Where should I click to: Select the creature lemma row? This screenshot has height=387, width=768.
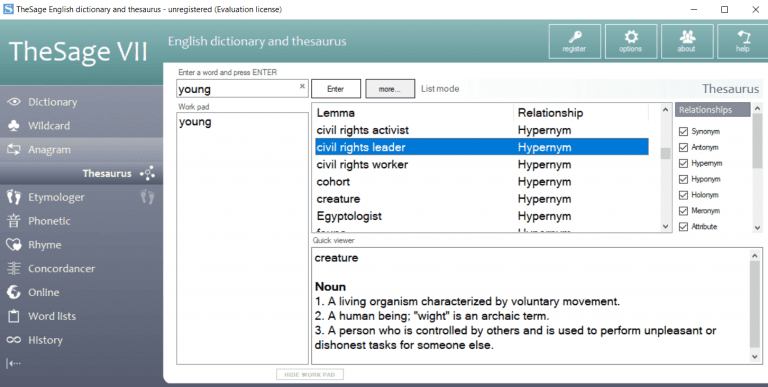point(481,199)
